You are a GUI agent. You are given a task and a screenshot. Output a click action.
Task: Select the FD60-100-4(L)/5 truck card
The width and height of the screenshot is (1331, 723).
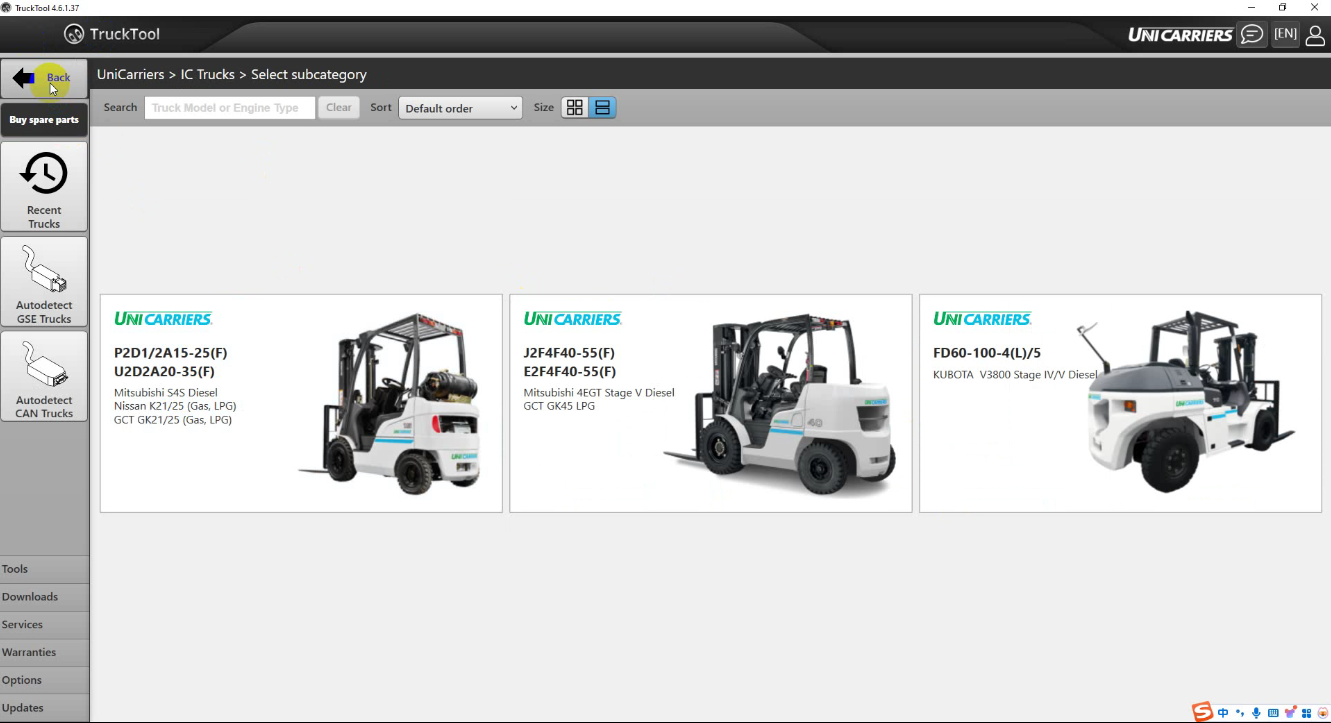coord(1120,403)
